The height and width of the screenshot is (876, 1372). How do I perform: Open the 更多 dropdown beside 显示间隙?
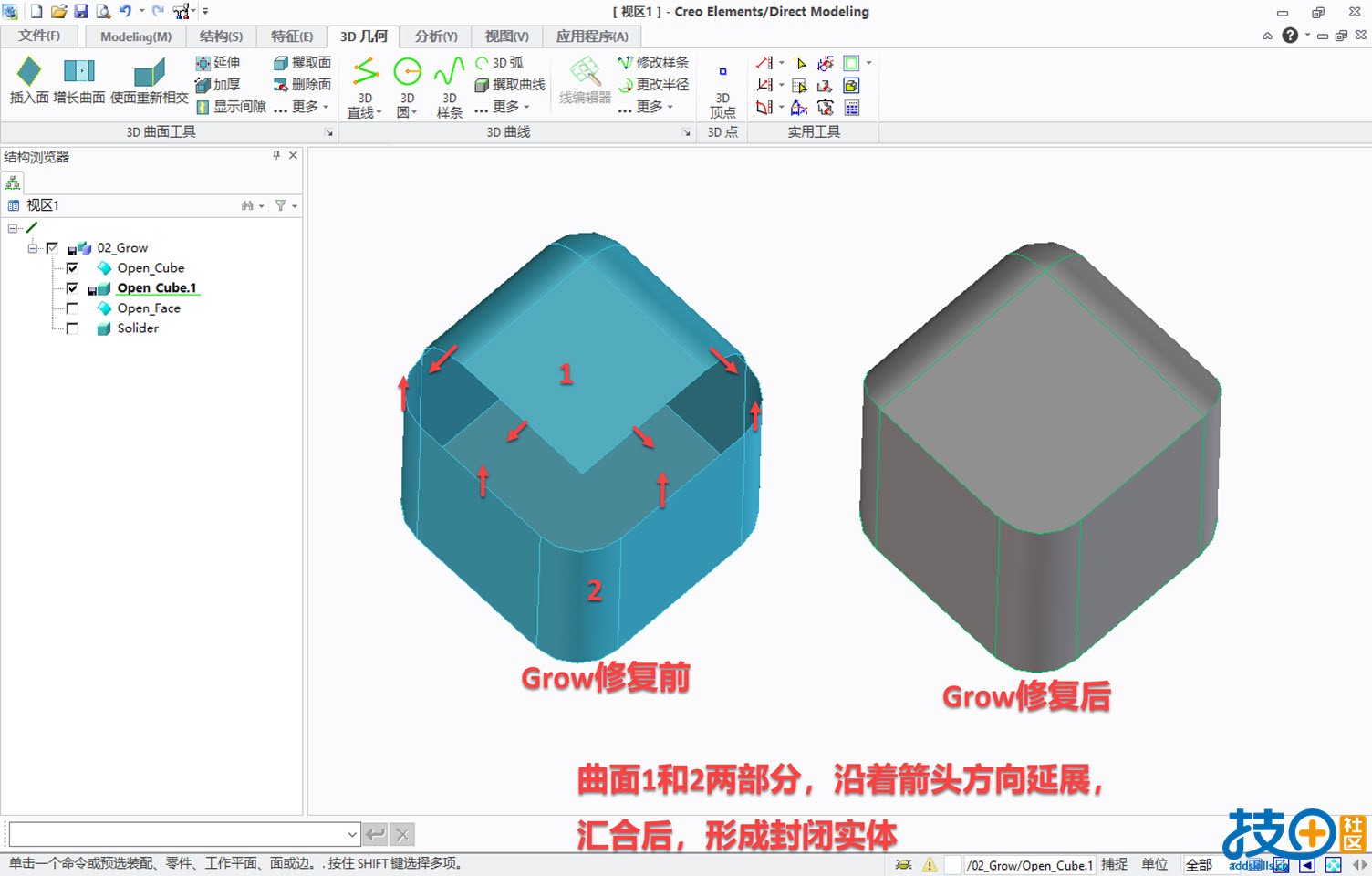click(302, 107)
